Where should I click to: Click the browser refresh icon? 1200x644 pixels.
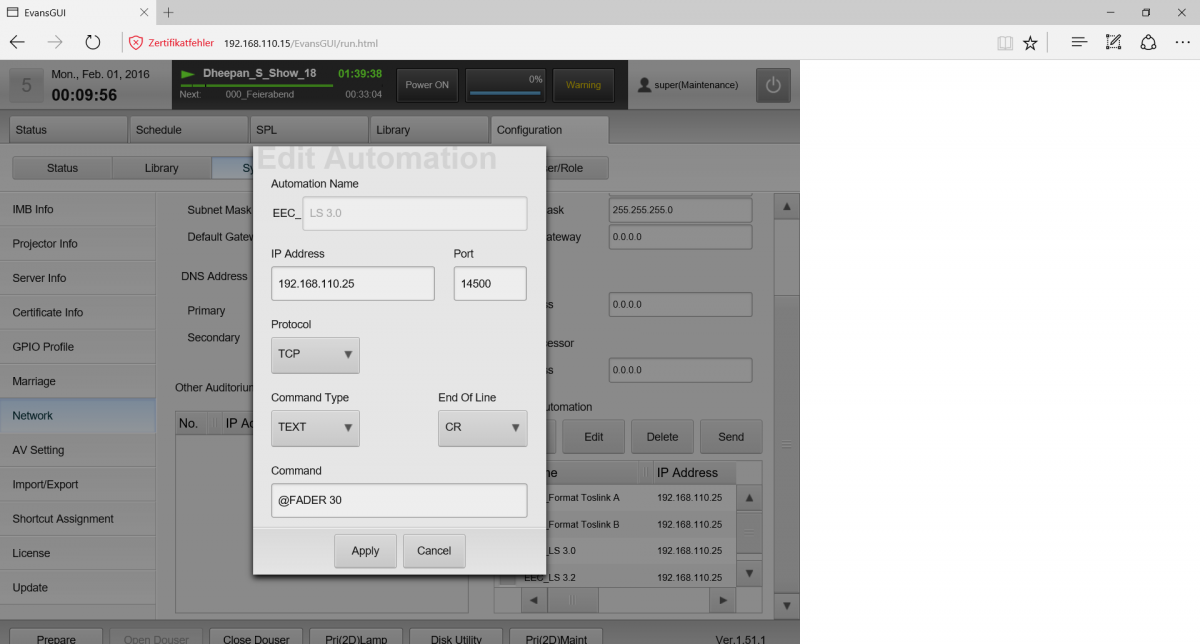(93, 42)
